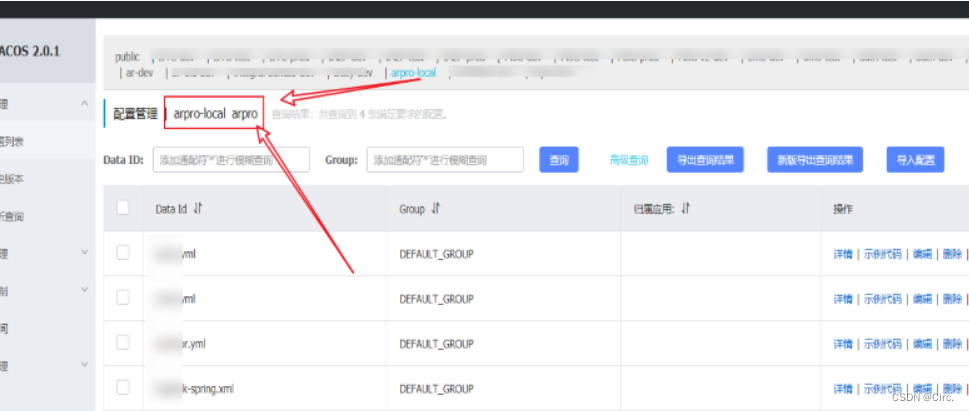Click 编辑 for the er.yml row
Viewport: 969px width, 411px height.
tap(922, 344)
